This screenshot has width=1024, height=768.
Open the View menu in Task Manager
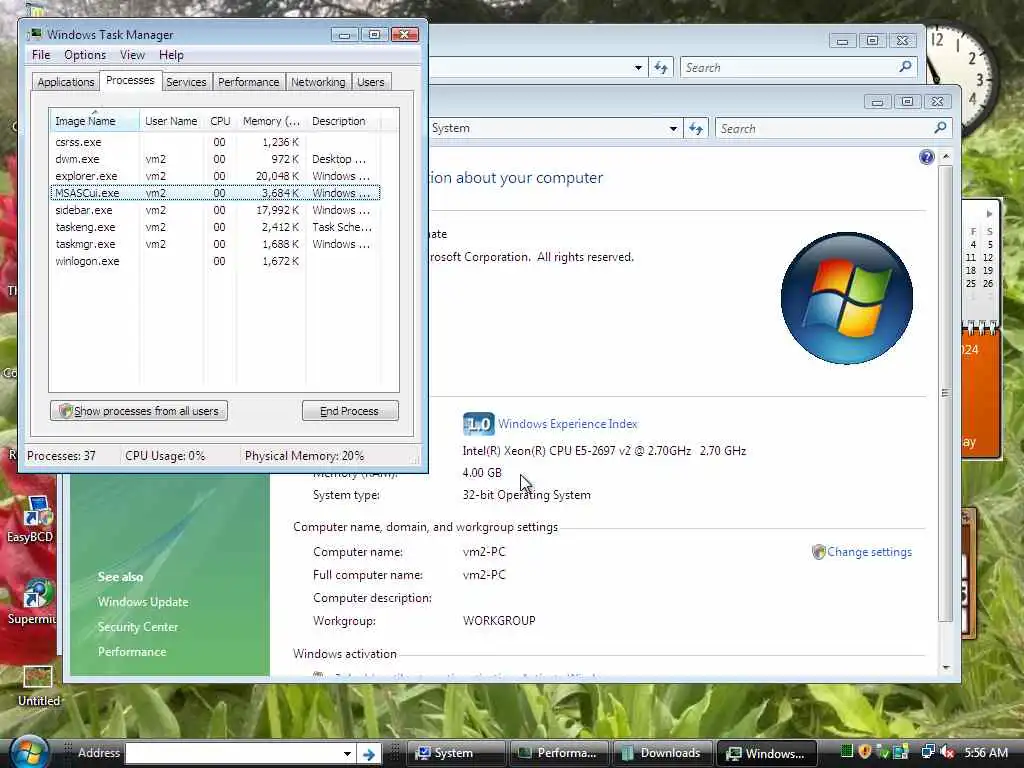(132, 56)
